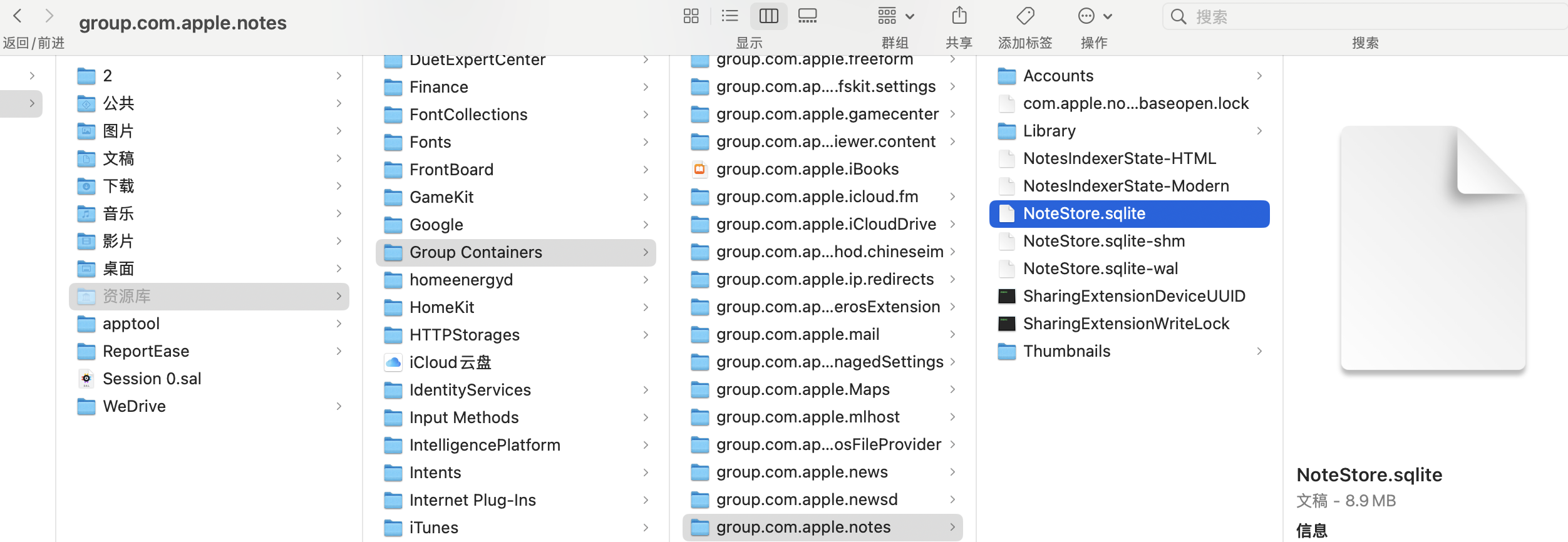The image size is (1568, 542).
Task: Select the 资源库 library folder
Action: (209, 296)
